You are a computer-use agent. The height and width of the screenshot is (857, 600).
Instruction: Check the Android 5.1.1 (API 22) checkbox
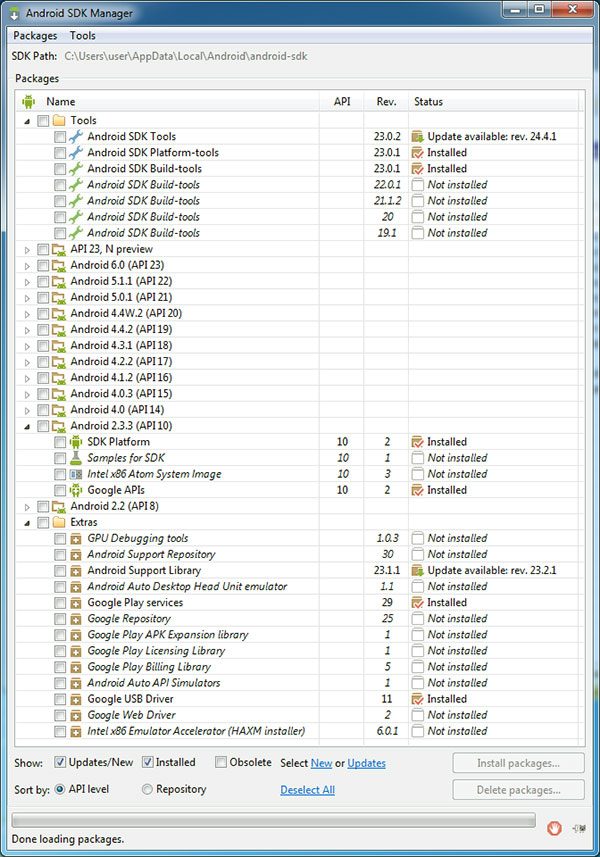click(x=43, y=281)
